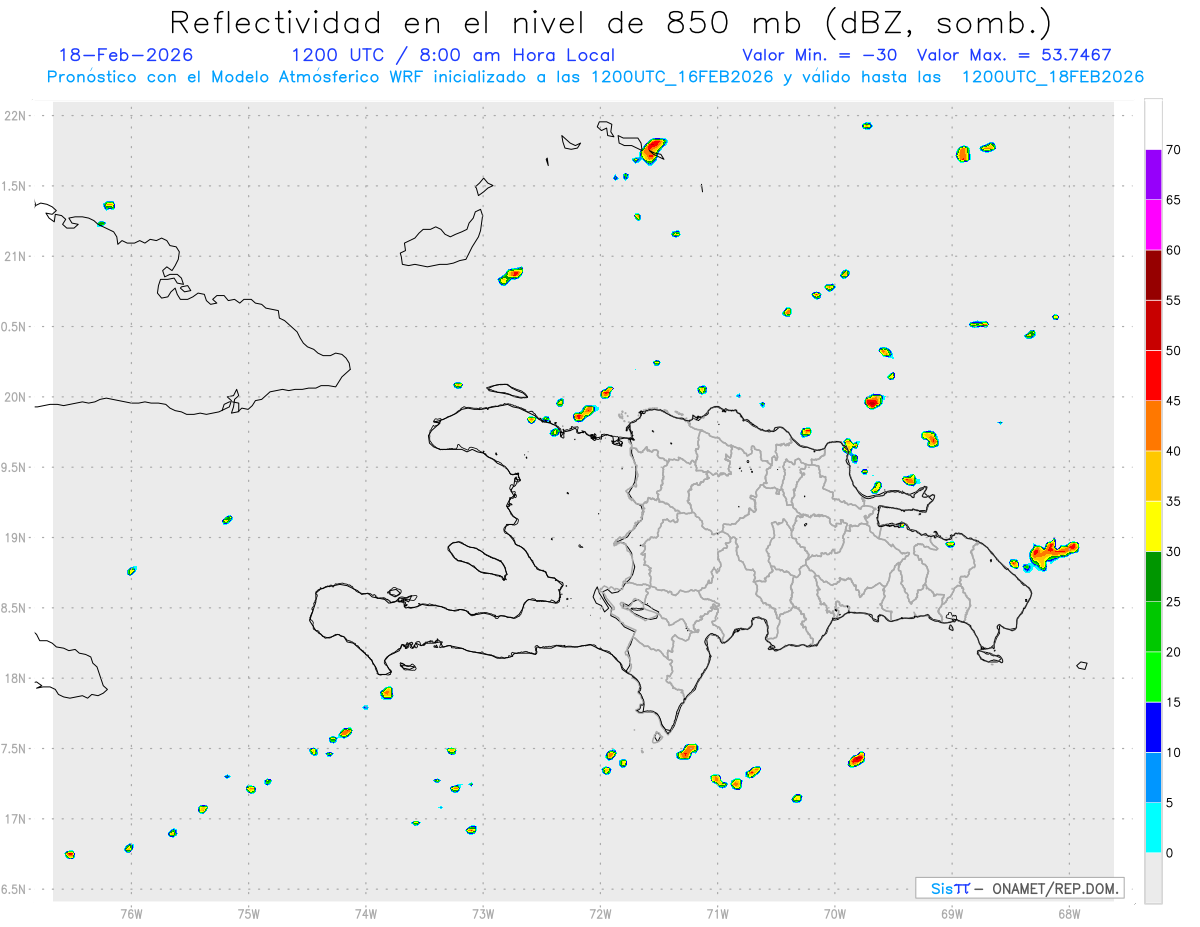The width and height of the screenshot is (1200, 927).
Task: Click the "68W" longitude label
Action: (1069, 912)
